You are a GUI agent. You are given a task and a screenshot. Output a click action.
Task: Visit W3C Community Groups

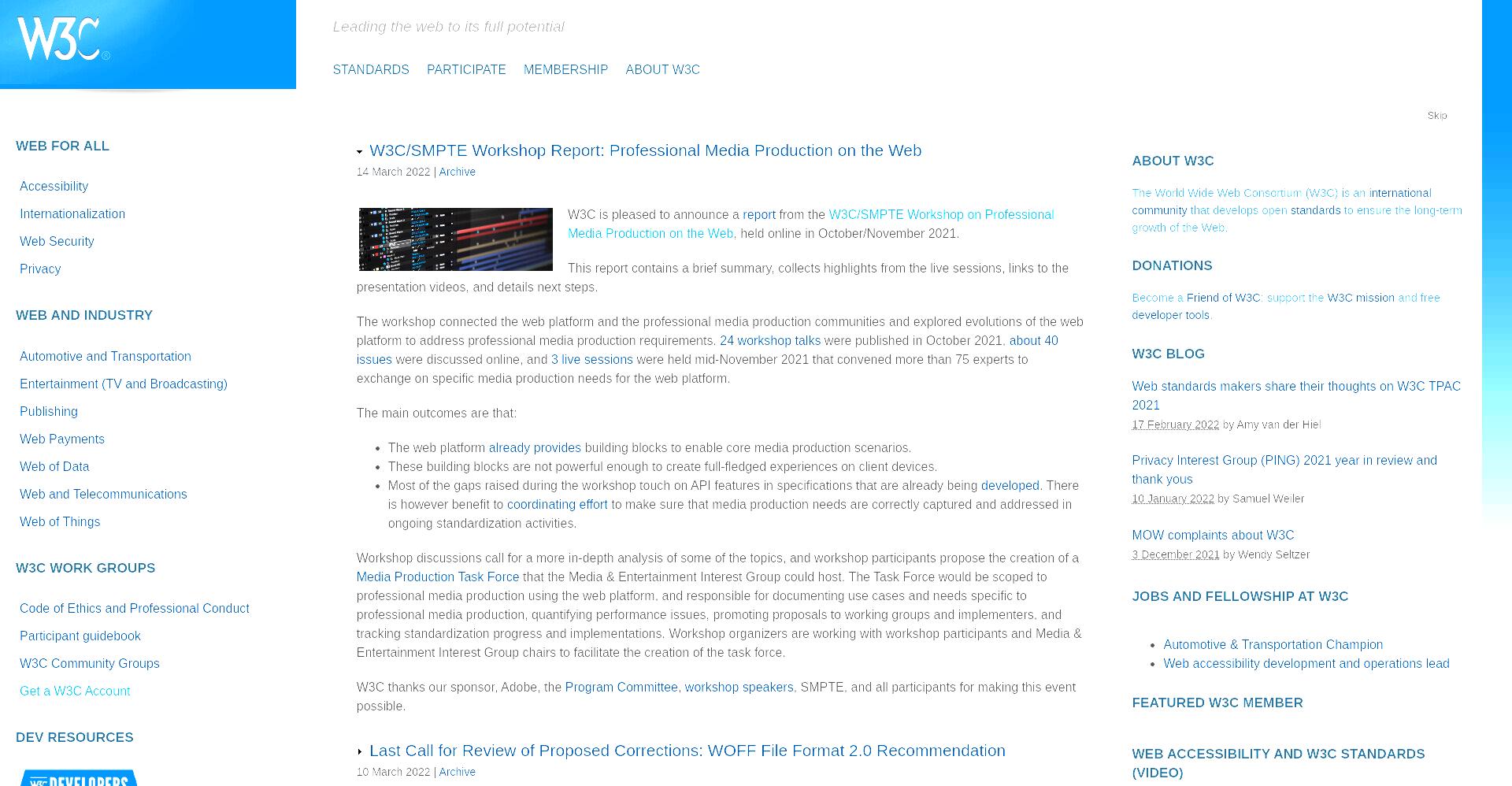90,663
